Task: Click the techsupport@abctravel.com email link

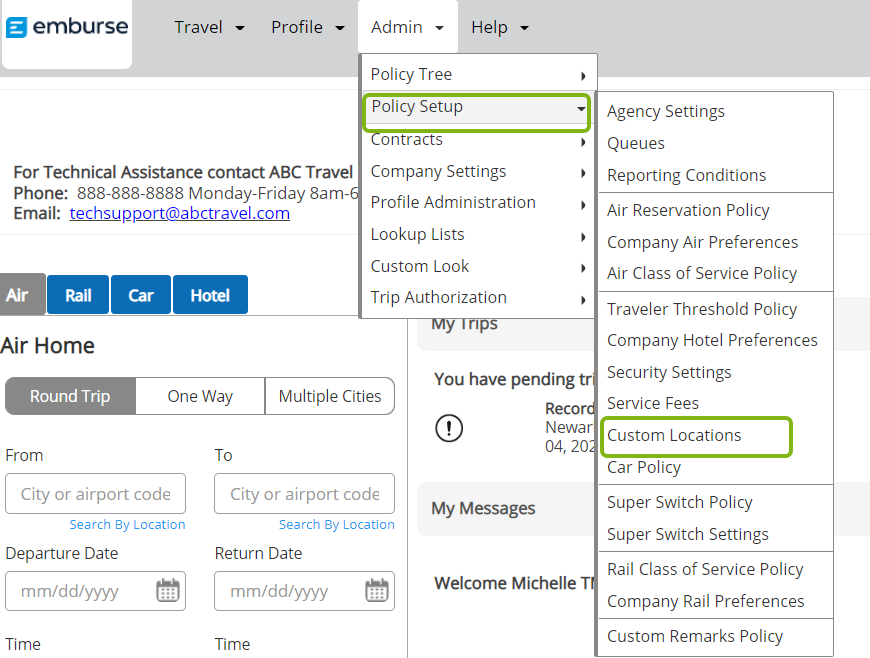Action: (179, 214)
